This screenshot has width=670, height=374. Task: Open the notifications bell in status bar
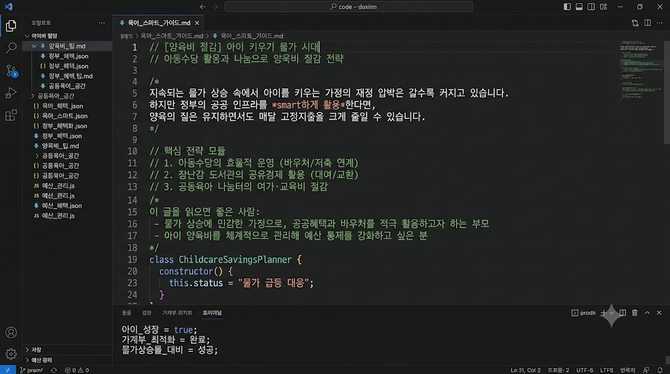click(660, 370)
